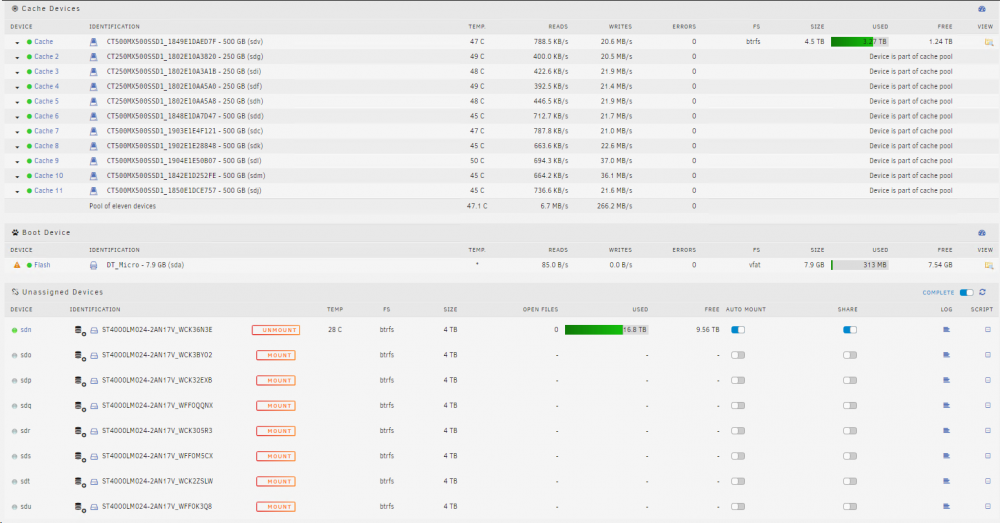Expand the Cache 11 row arrow
The image size is (1000, 523).
click(x=17, y=191)
